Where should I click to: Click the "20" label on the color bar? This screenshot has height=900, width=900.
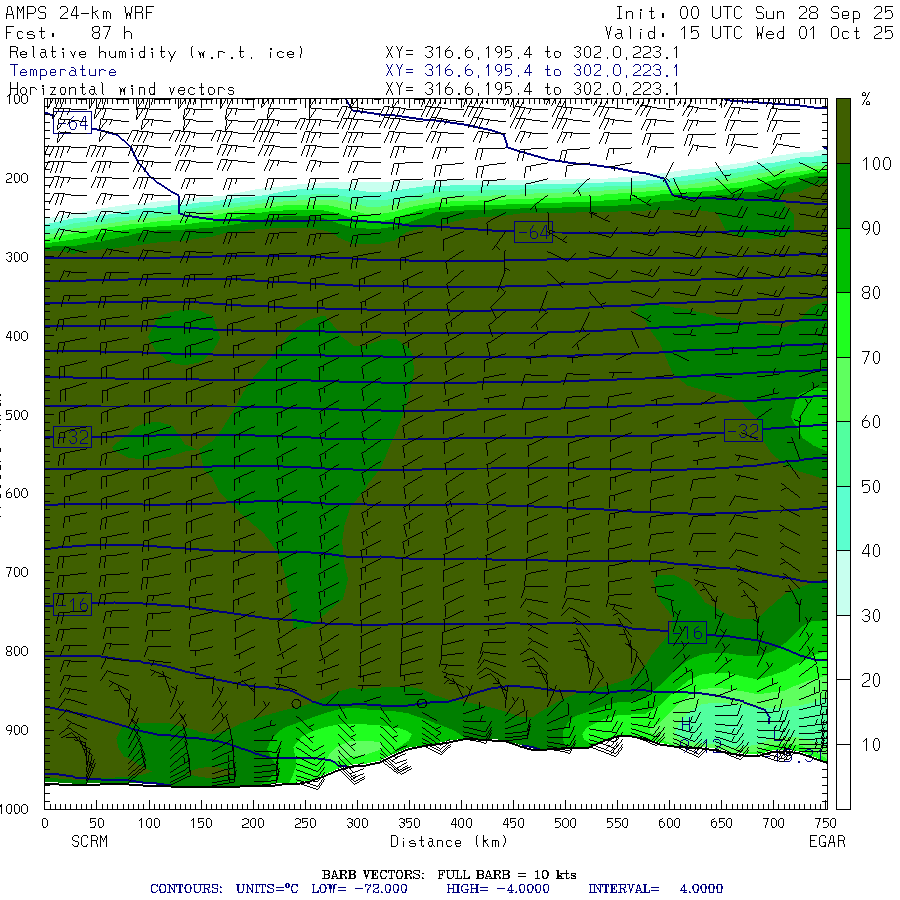871,681
